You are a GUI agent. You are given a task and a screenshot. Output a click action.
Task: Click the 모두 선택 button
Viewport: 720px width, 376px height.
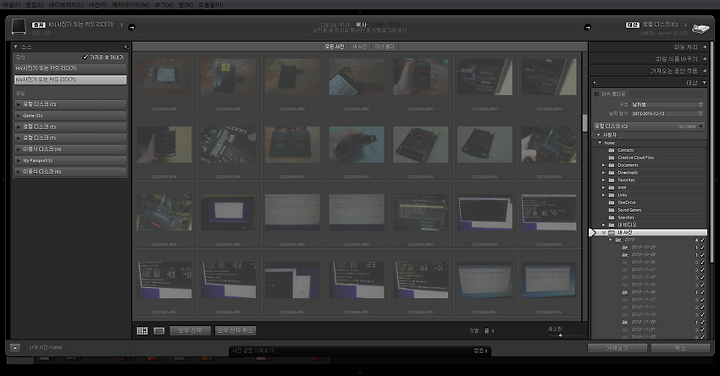[x=190, y=331]
